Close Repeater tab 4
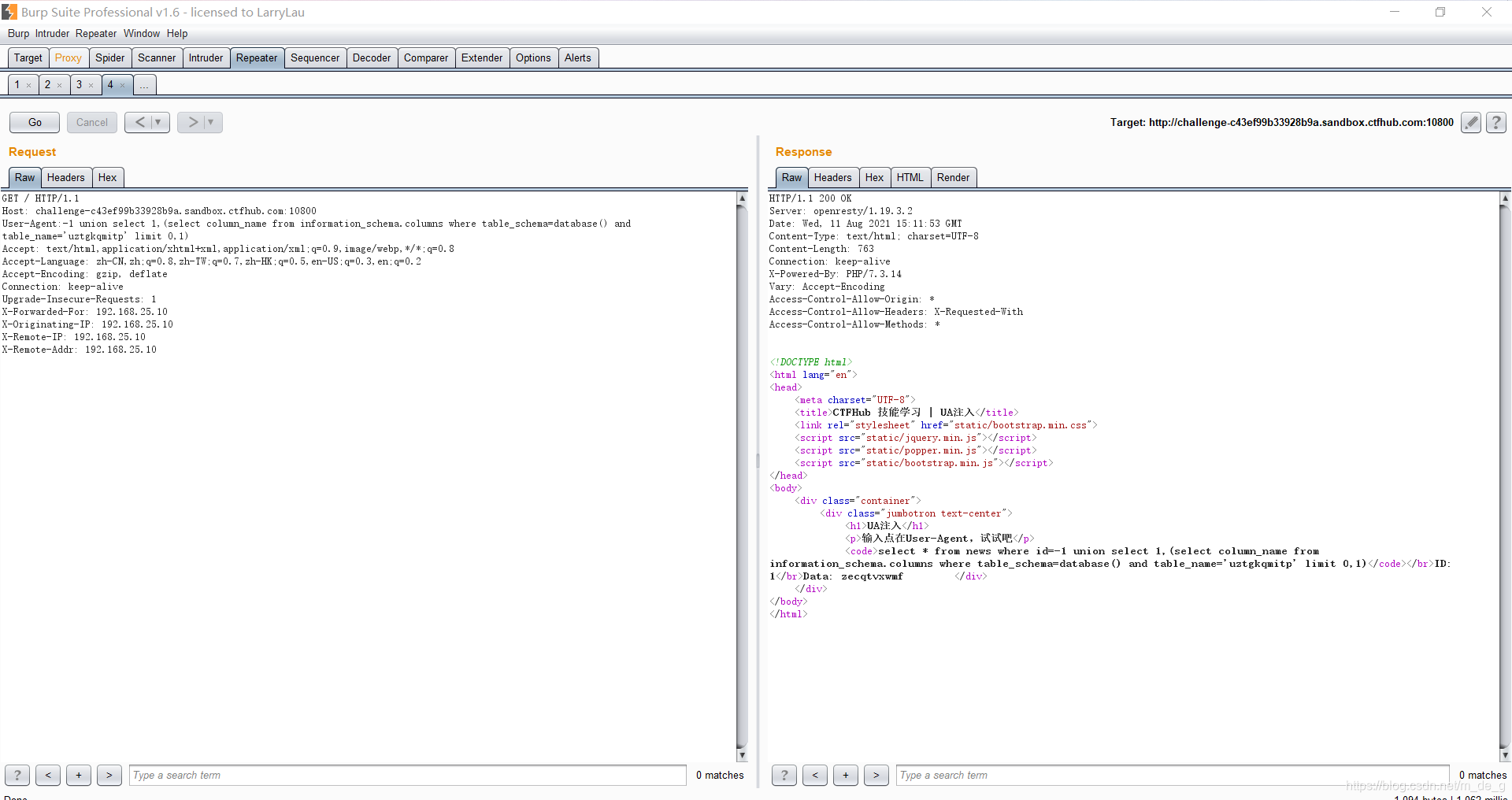Viewport: 1512px width, 800px height. [x=122, y=85]
